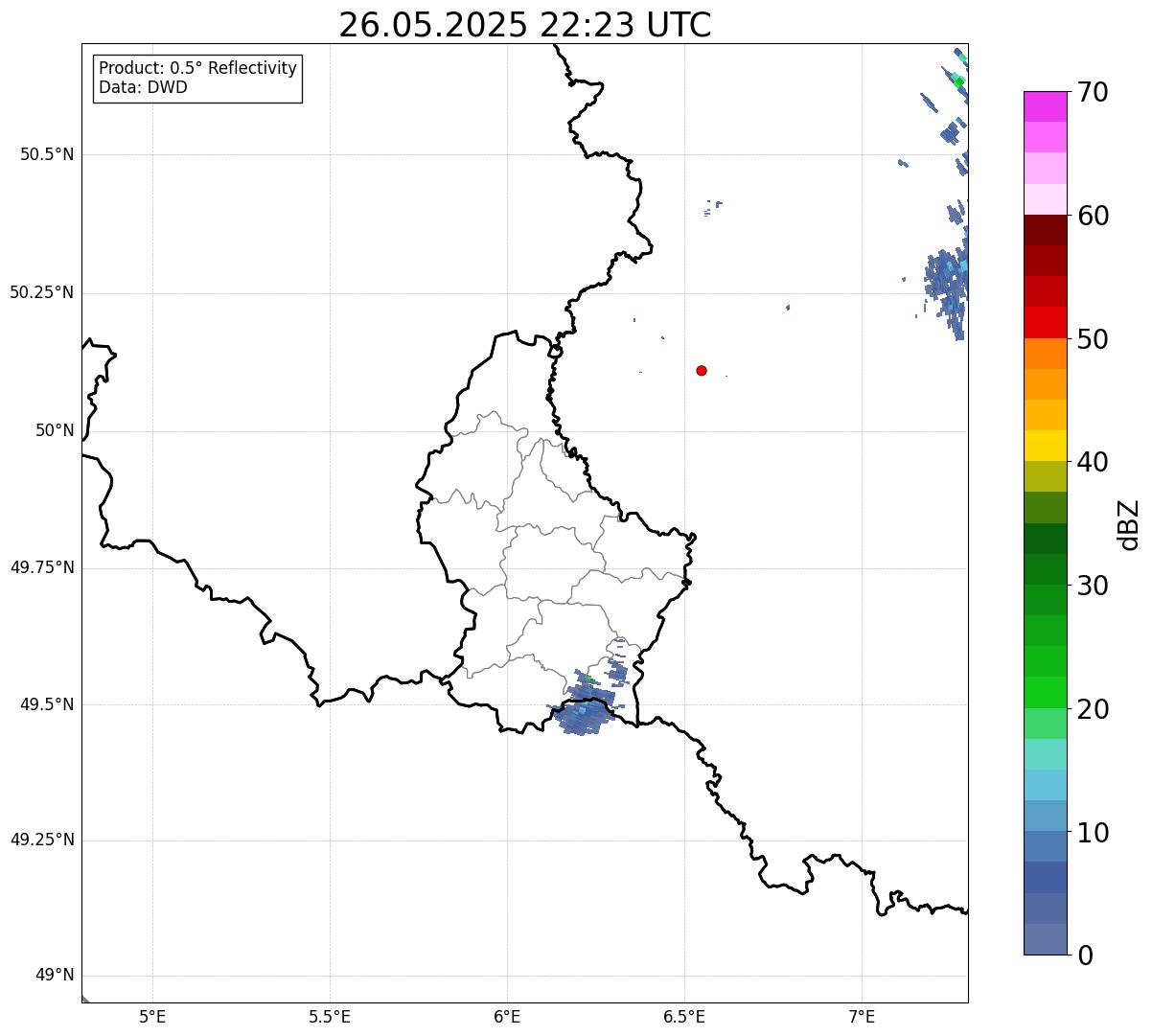Click the 5°E longitude label
Image resolution: width=1152 pixels, height=1036 pixels.
point(152,1016)
